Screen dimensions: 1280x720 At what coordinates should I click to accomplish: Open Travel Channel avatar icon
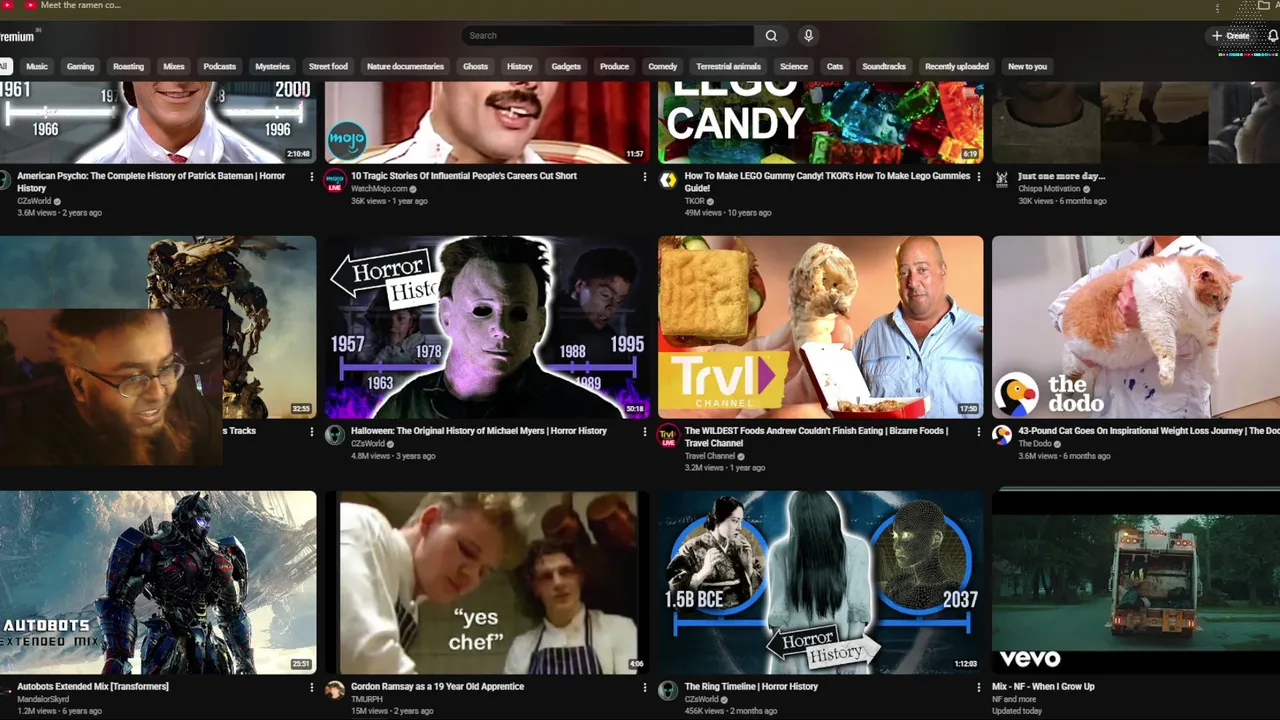[x=668, y=435]
